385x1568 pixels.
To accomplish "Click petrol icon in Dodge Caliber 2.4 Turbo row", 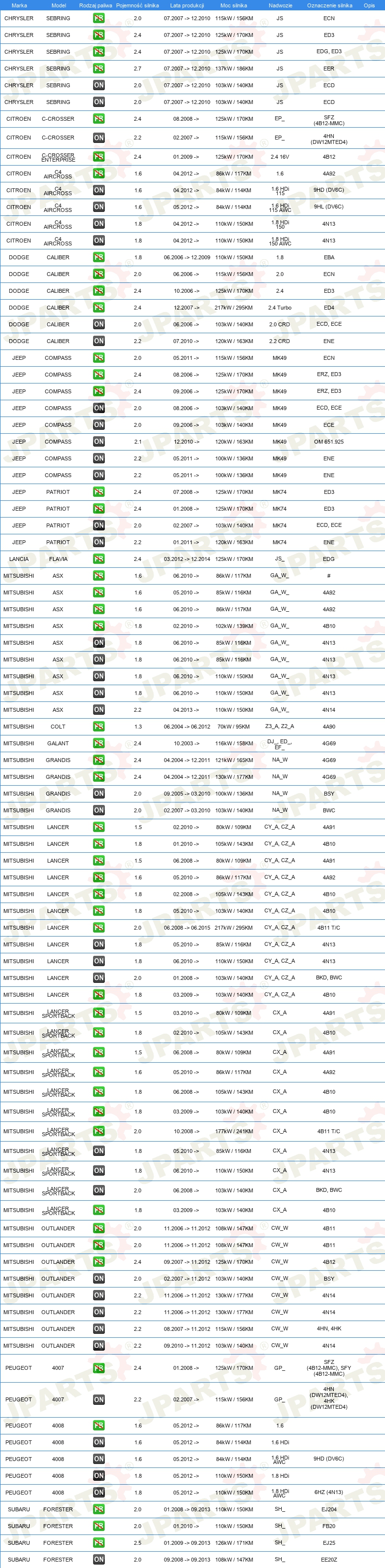I will tap(98, 308).
